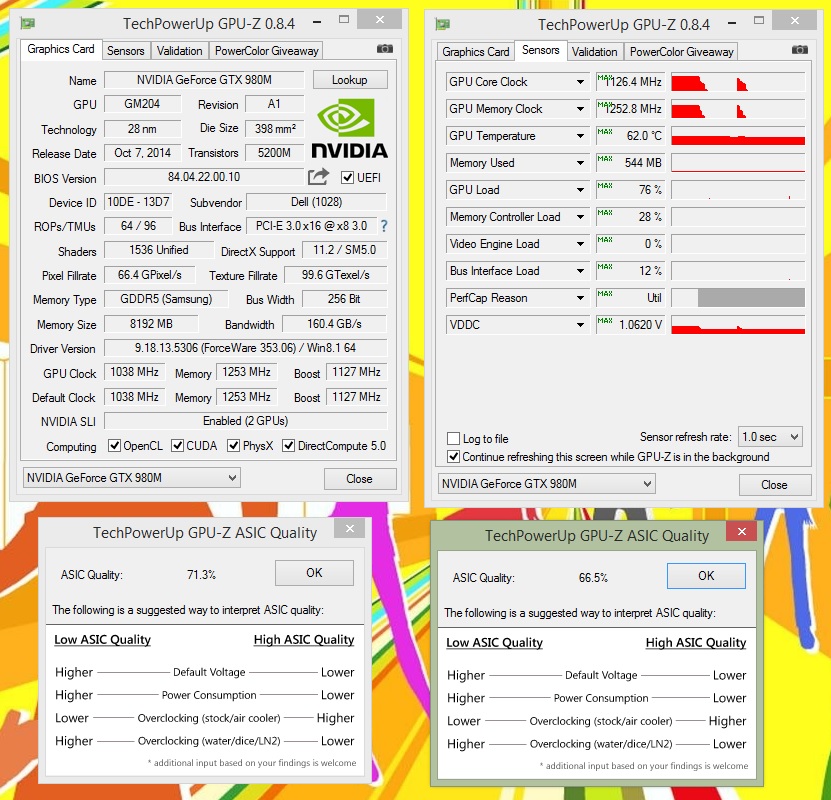Image resolution: width=831 pixels, height=800 pixels.
Task: Switch to Sensors tab in left window
Action: pos(126,51)
